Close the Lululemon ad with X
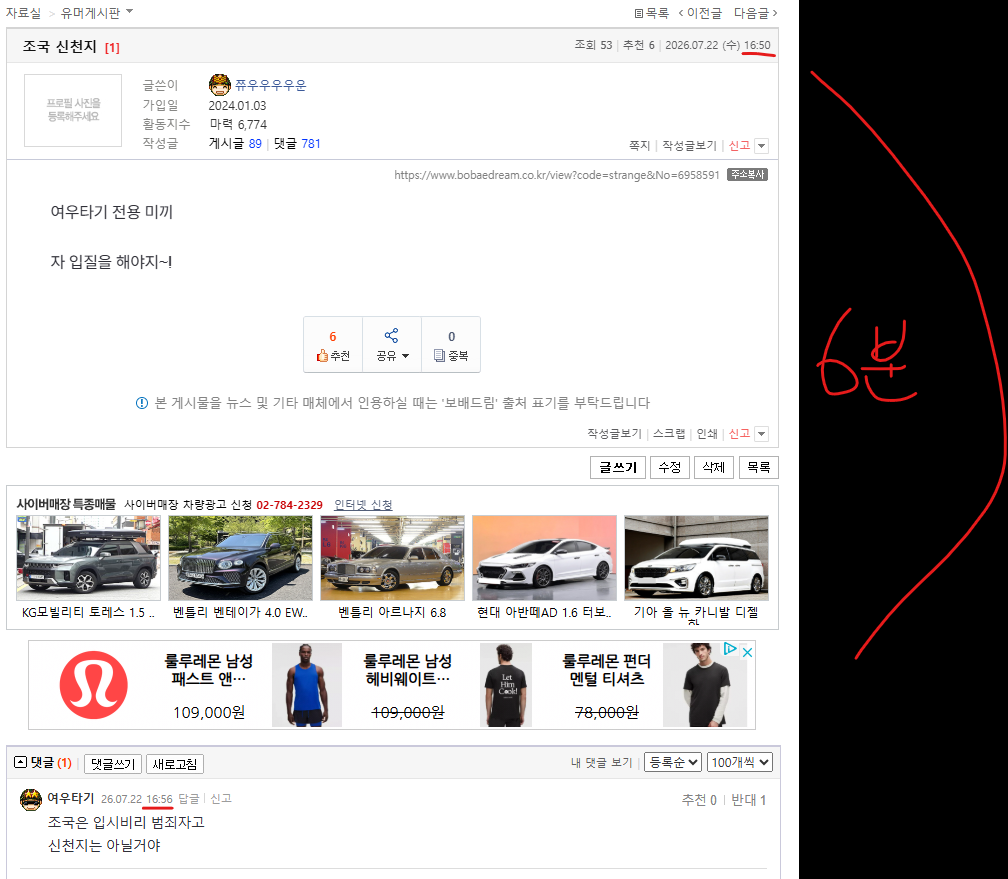Screen dimensions: 1008x879 [x=747, y=652]
